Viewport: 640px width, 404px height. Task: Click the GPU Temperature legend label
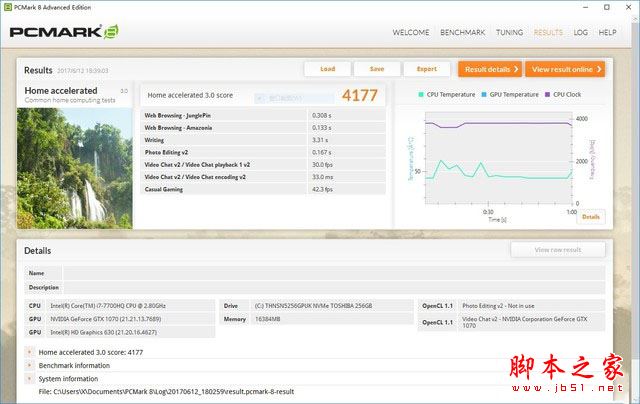[514, 94]
